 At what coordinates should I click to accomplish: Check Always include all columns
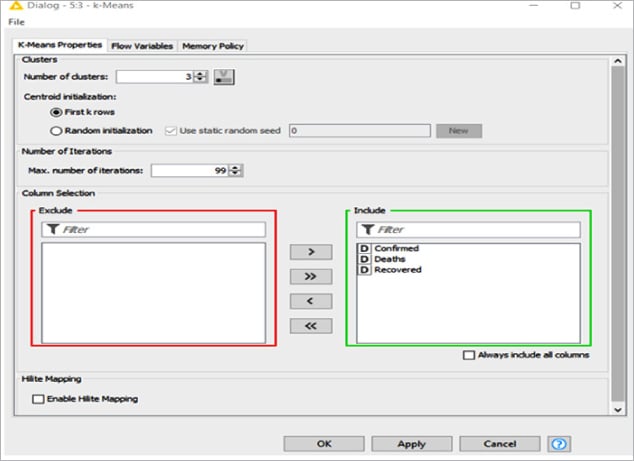tap(469, 355)
